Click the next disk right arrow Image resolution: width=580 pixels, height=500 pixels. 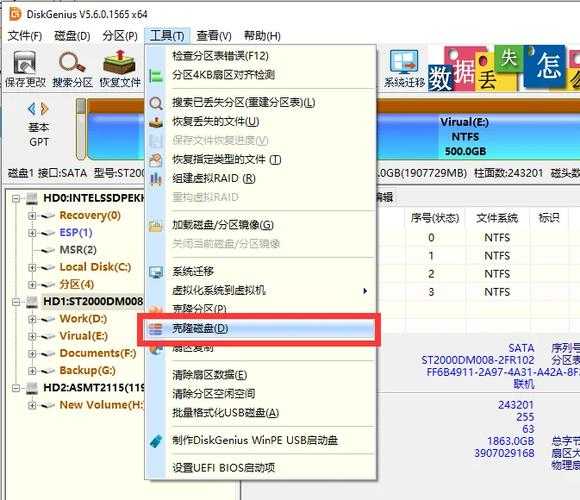point(45,109)
